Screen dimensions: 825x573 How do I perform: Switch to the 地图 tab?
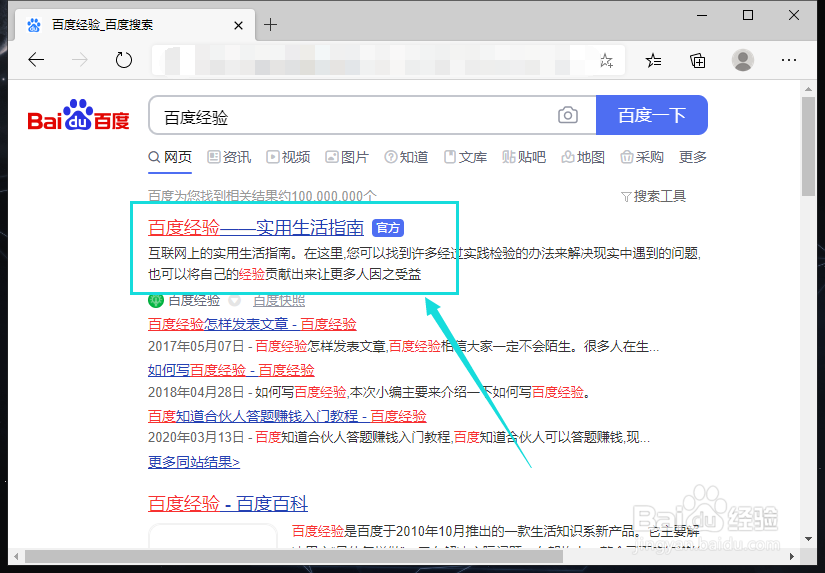[x=583, y=157]
